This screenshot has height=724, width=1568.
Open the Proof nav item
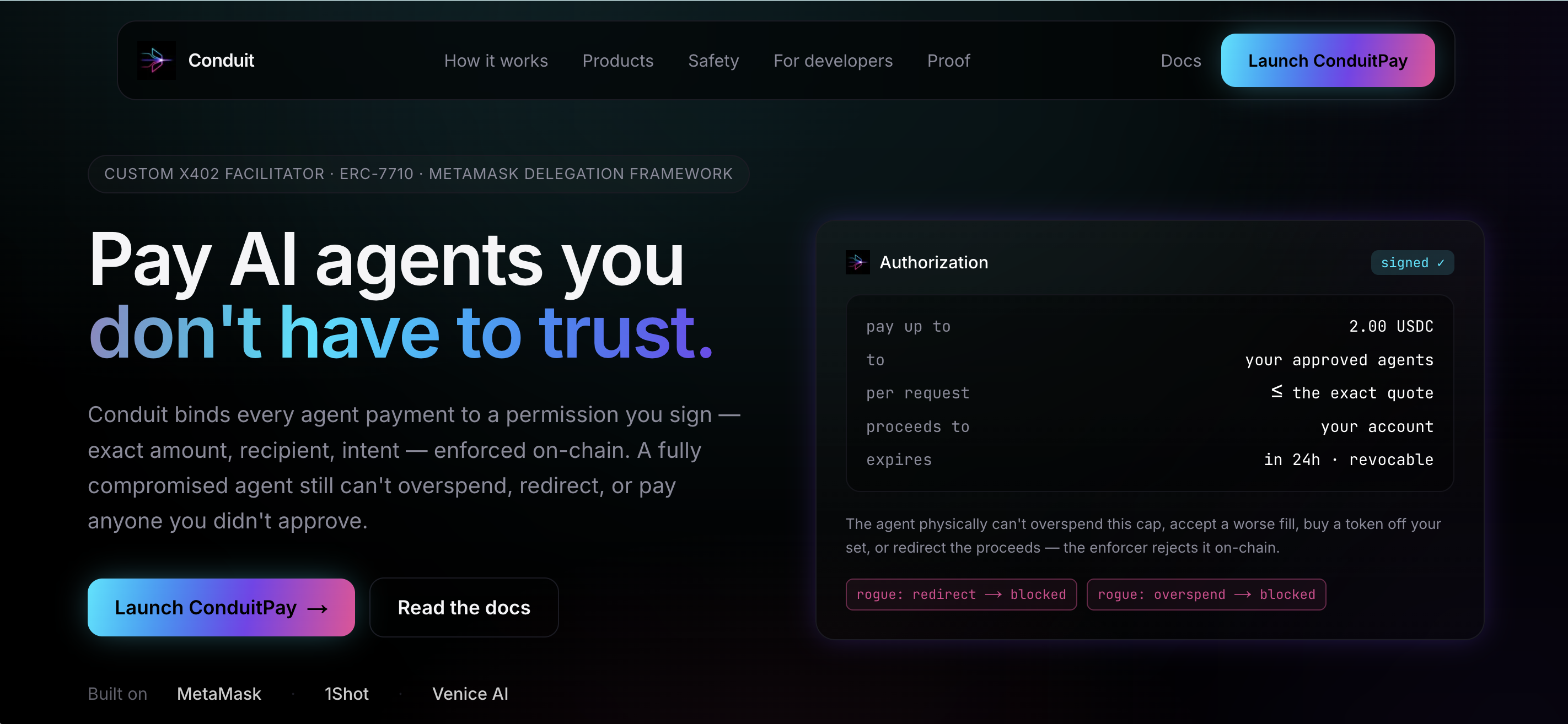pyautogui.click(x=948, y=60)
